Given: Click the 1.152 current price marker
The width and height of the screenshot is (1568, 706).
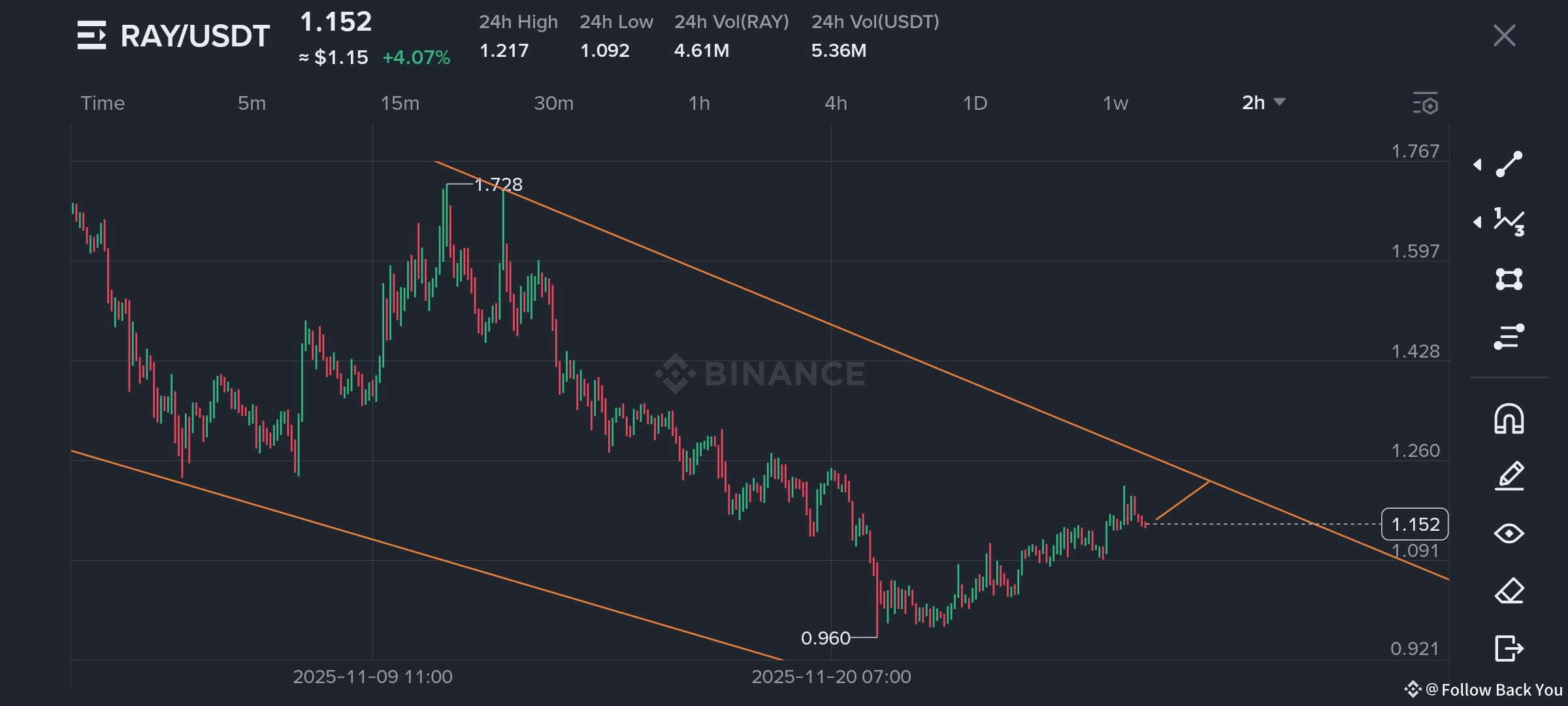Looking at the screenshot, I should [1414, 524].
